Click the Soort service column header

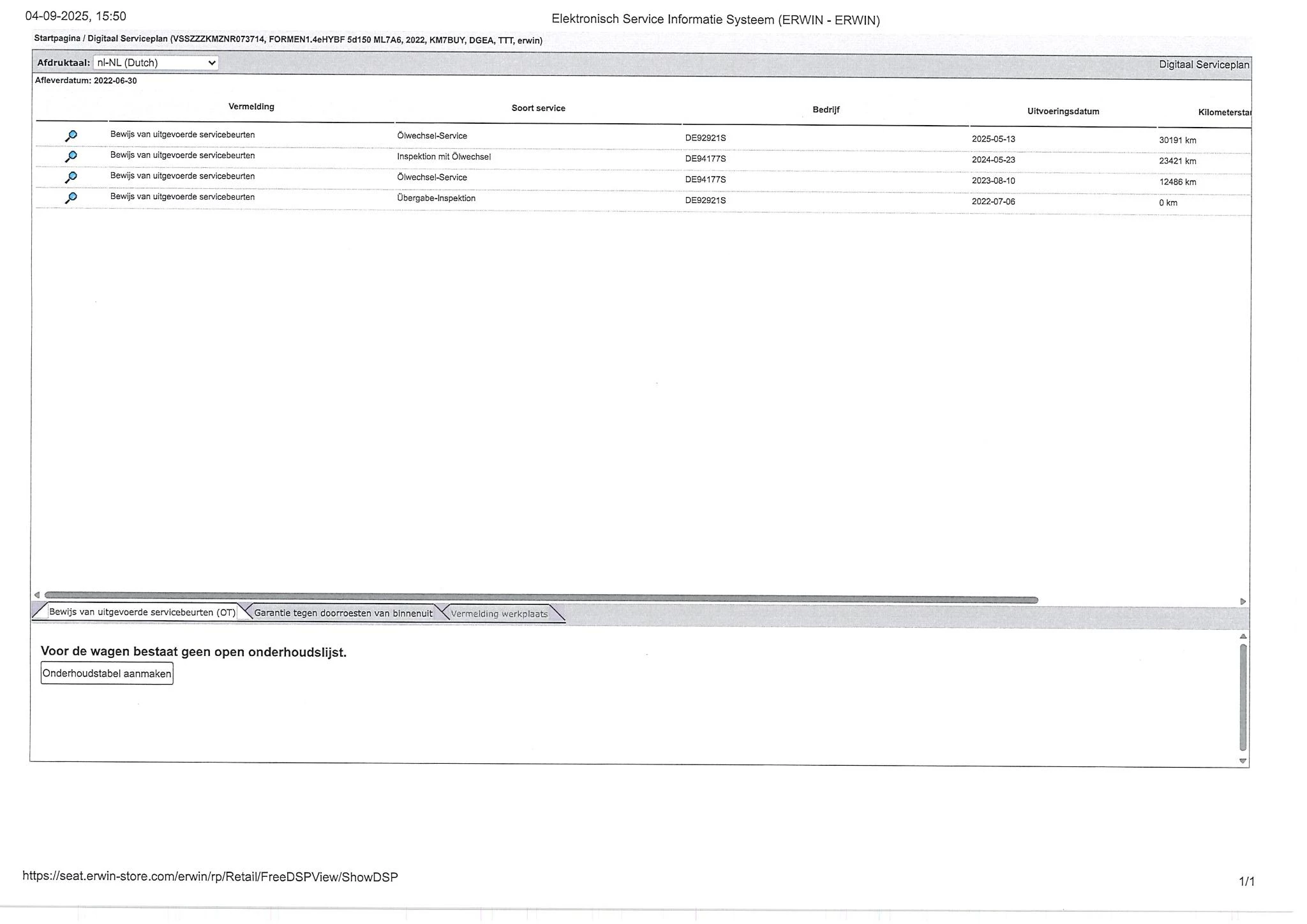538,108
